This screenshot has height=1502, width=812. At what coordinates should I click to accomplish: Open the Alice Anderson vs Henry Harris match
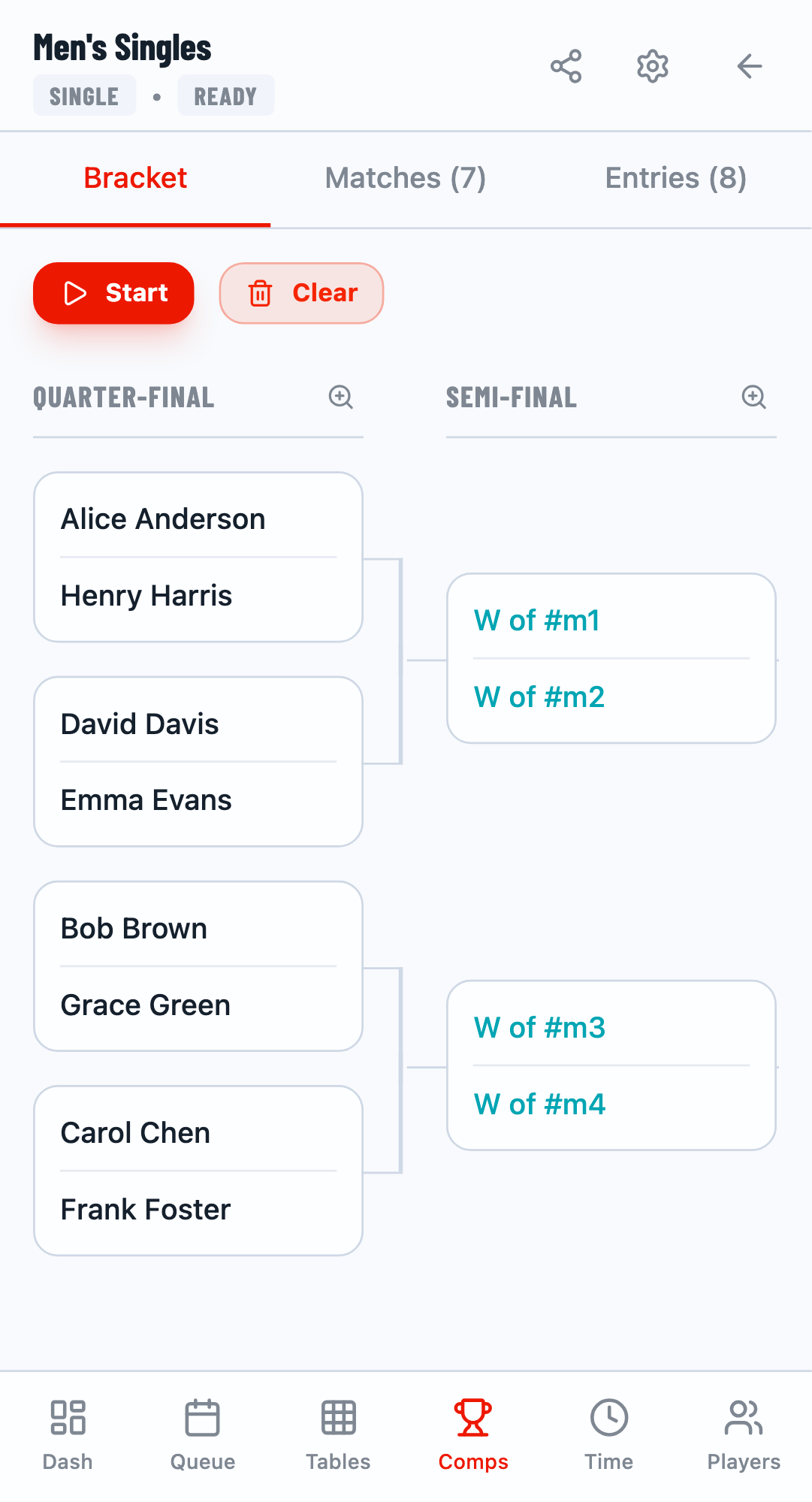198,557
